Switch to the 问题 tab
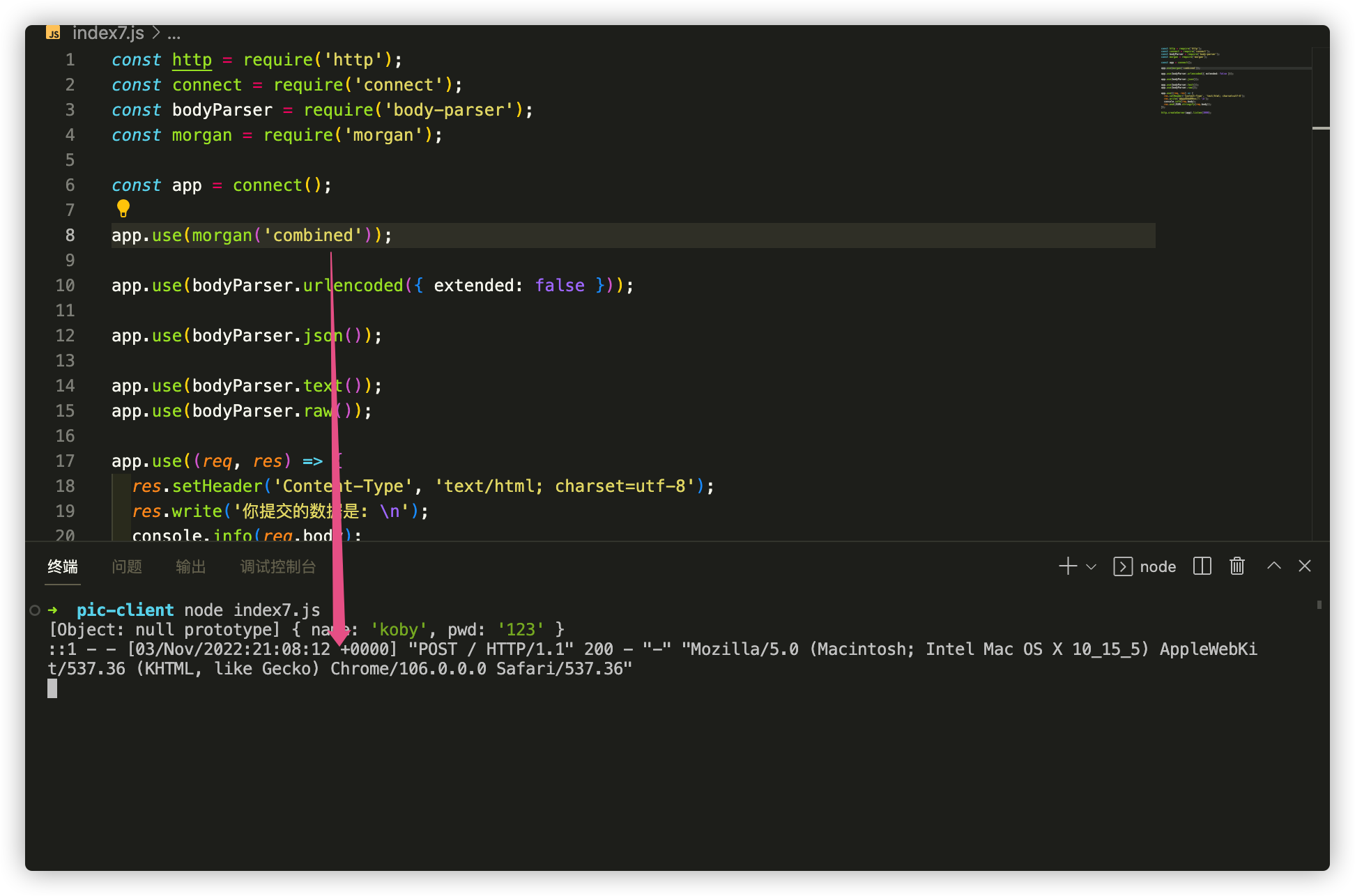The width and height of the screenshot is (1355, 896). (127, 566)
